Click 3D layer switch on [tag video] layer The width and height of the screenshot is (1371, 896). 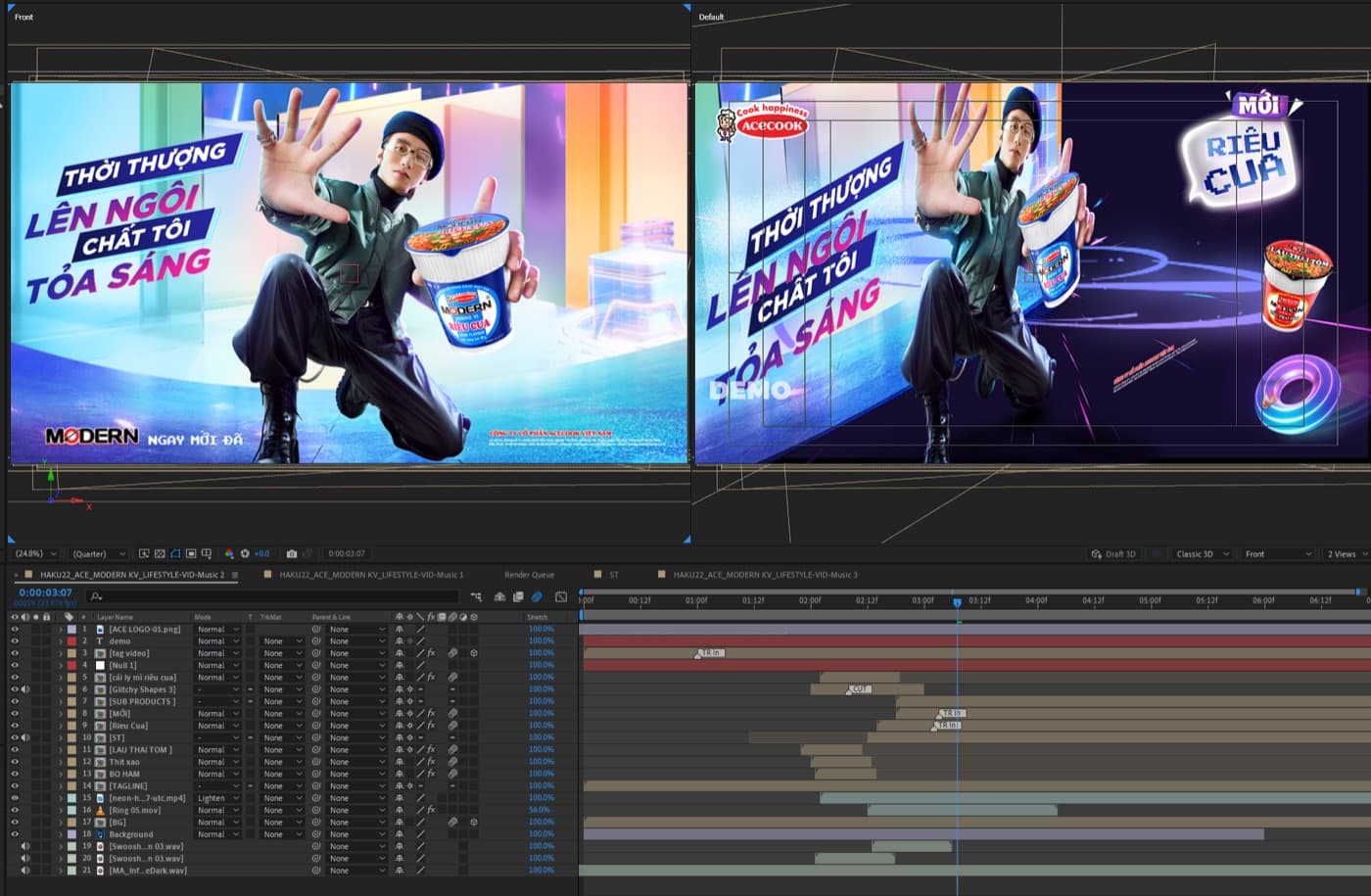474,653
